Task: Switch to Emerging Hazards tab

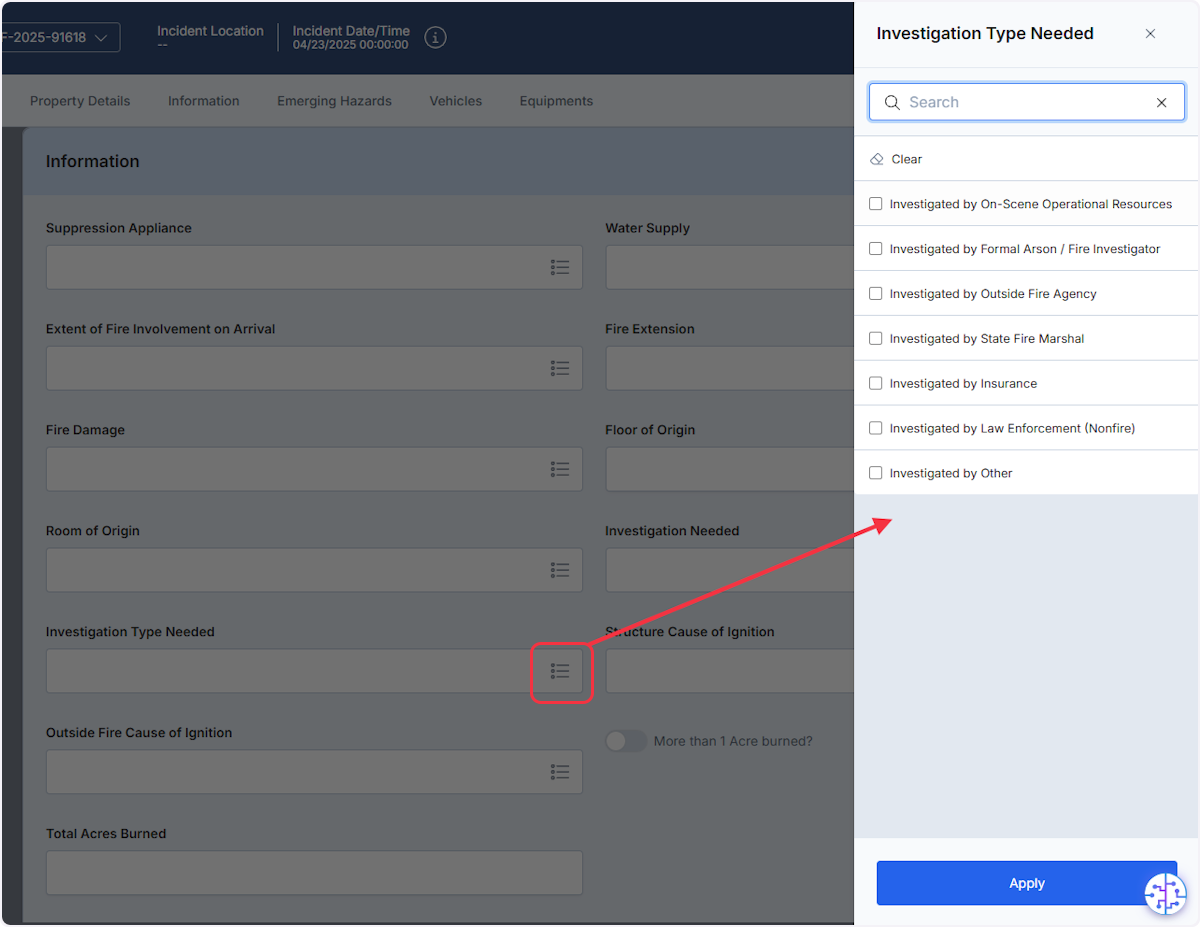Action: click(x=334, y=101)
